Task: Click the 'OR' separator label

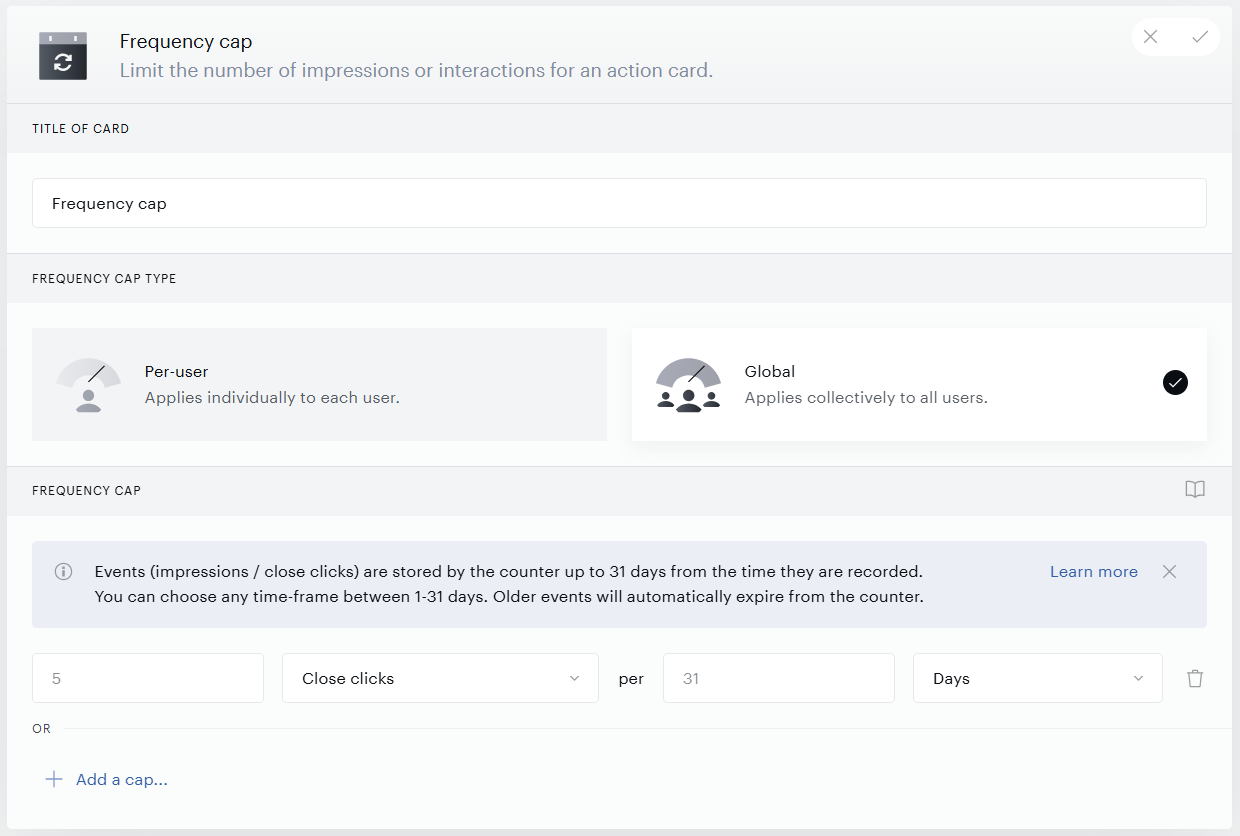Action: (41, 729)
